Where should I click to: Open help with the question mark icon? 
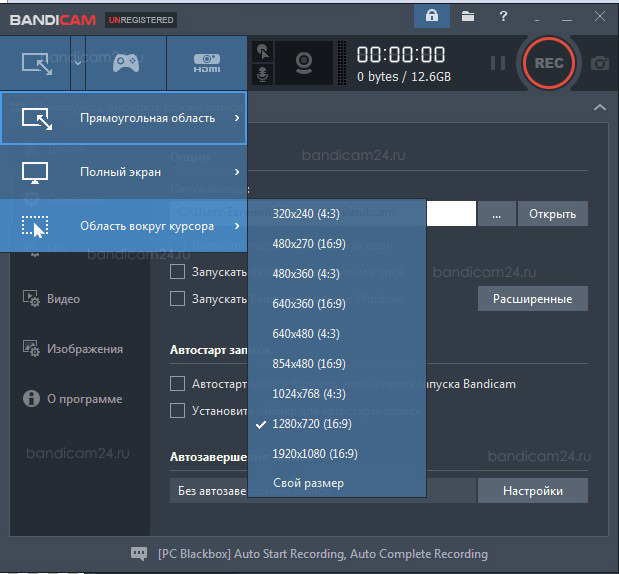coord(503,16)
